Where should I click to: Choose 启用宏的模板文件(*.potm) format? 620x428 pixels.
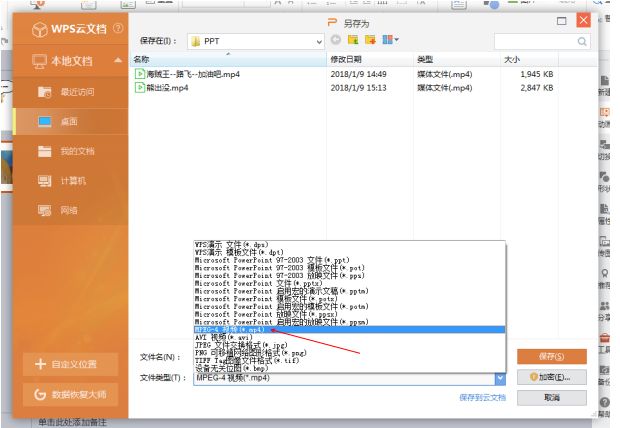tap(350, 306)
